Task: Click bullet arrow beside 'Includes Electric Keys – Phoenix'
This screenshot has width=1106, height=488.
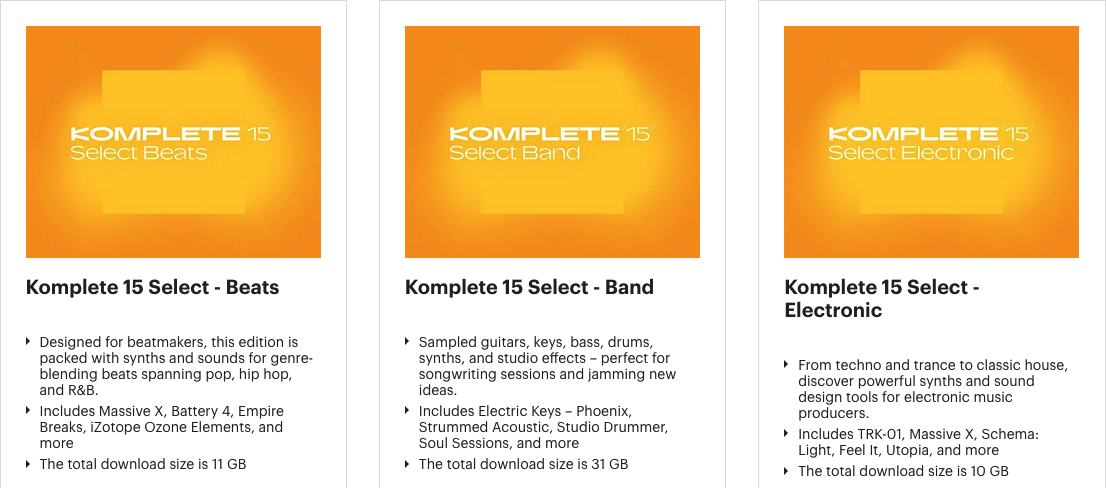Action: [x=407, y=410]
